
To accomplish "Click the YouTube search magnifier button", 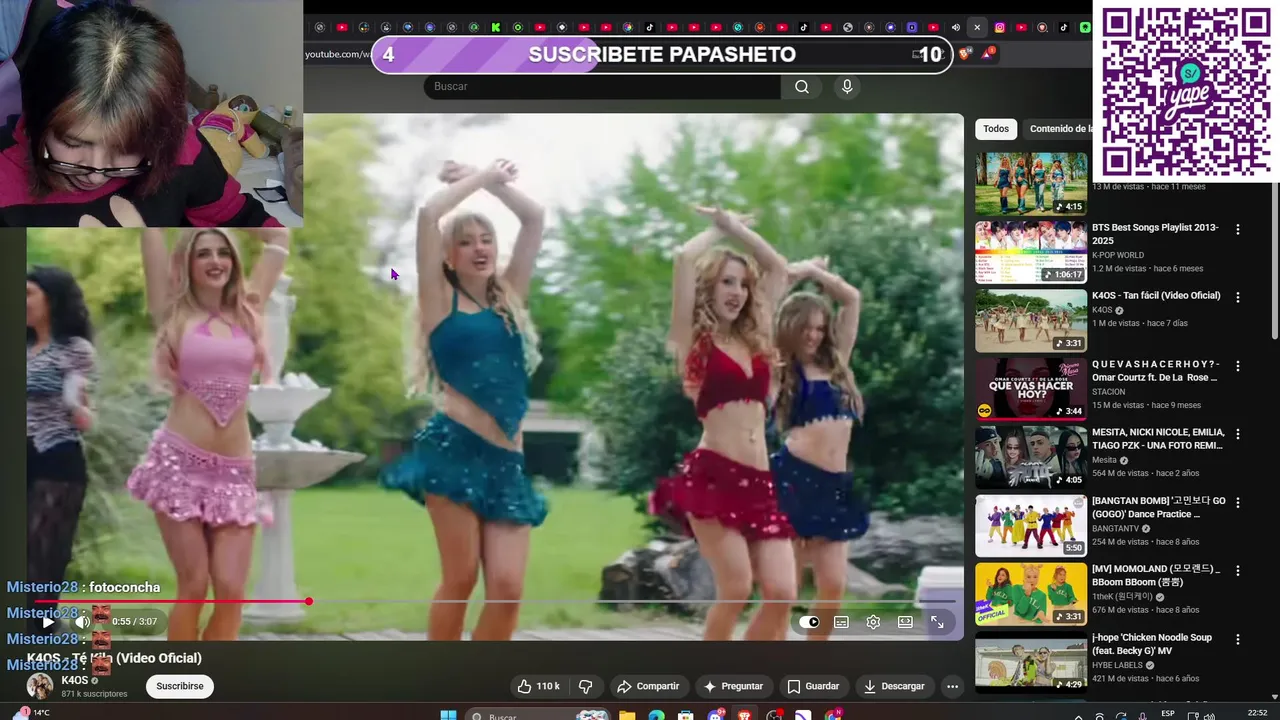I will coord(801,87).
